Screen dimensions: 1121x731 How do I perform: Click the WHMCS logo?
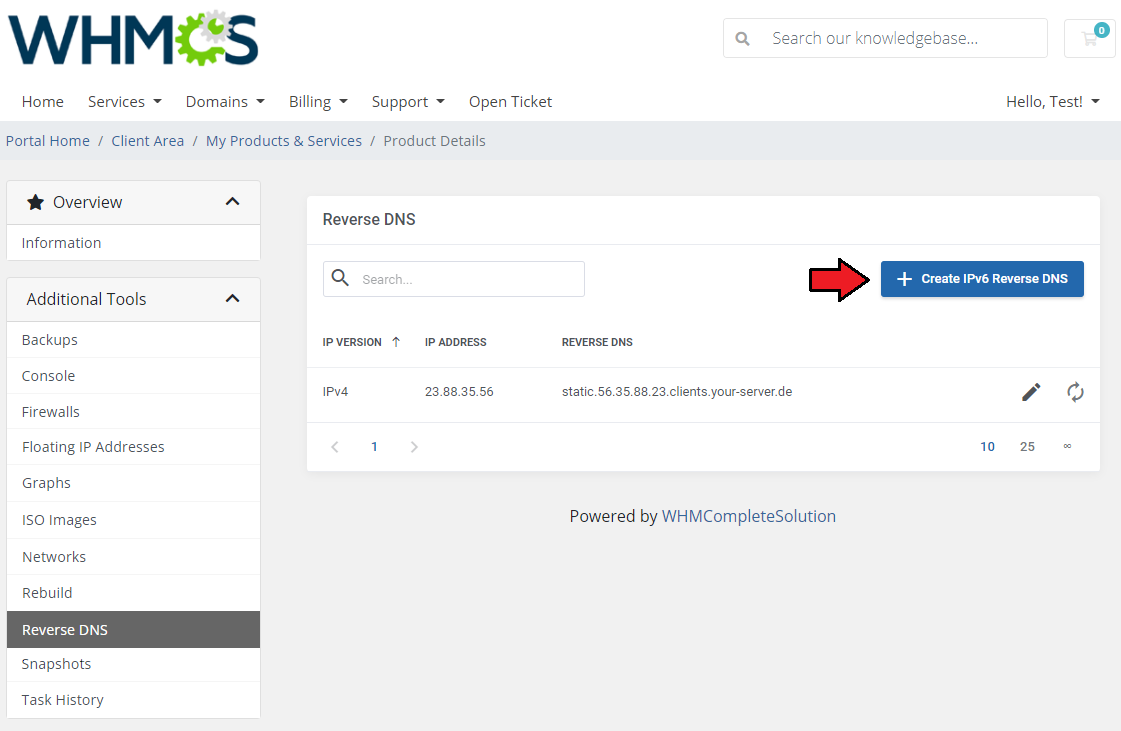point(133,39)
